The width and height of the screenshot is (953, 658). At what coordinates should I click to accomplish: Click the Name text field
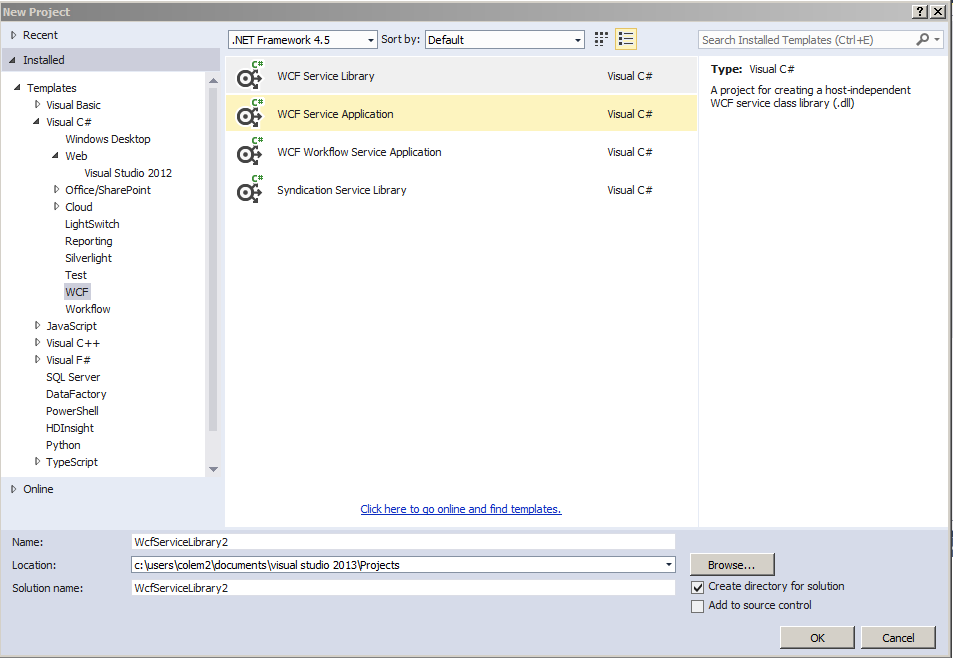pos(403,542)
